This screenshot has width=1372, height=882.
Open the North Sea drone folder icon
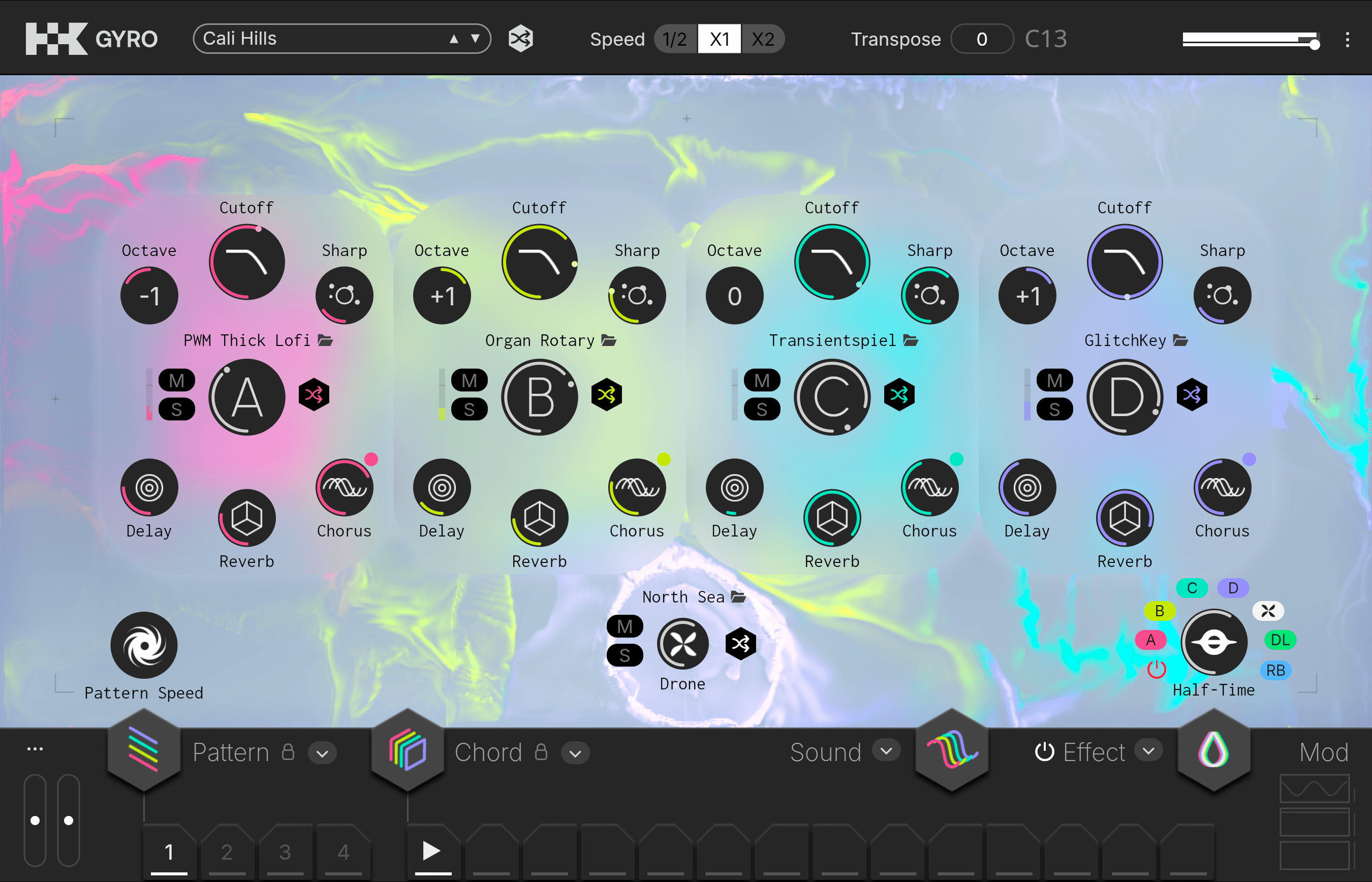[739, 597]
